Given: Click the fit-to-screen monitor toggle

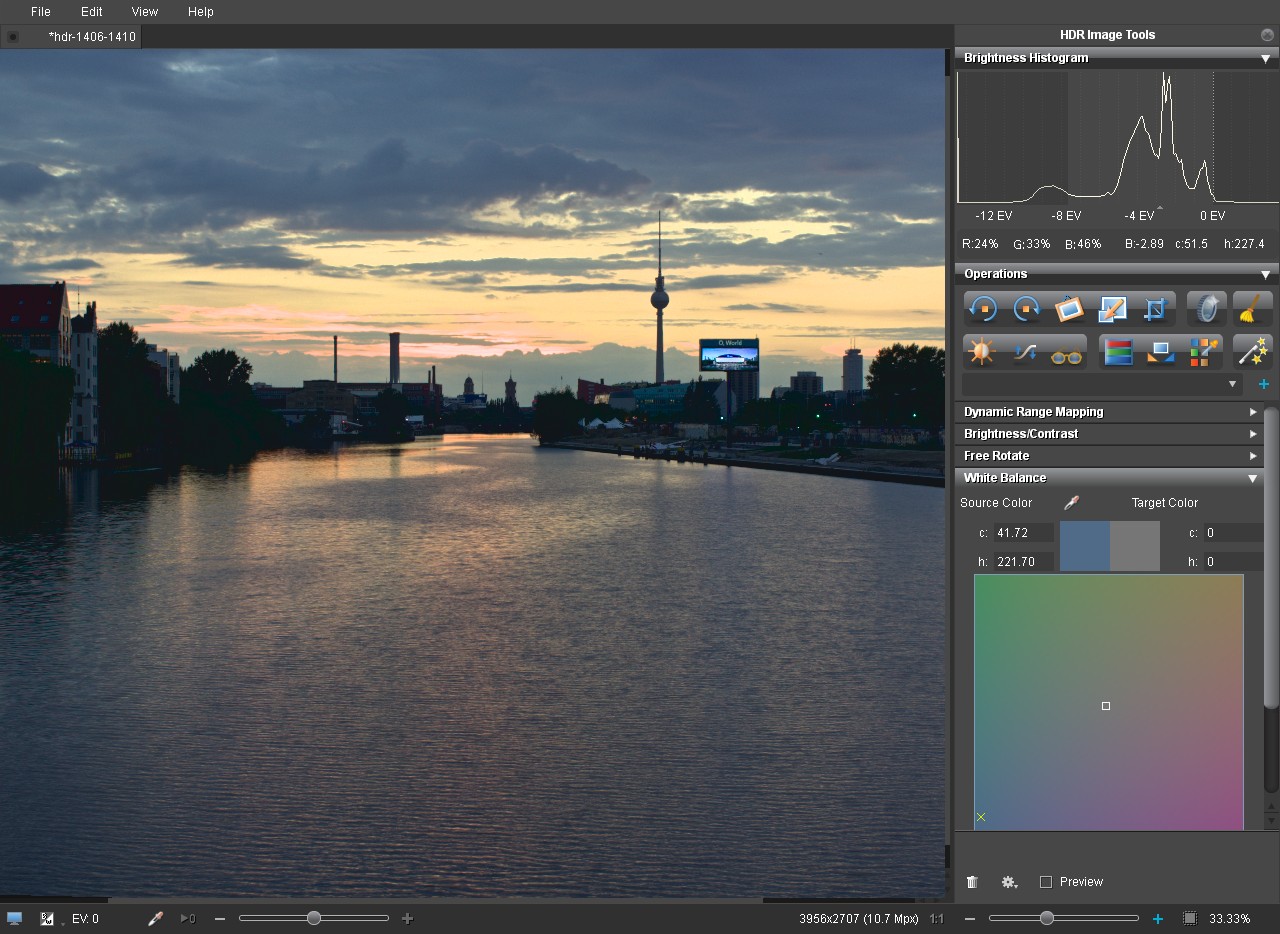Looking at the screenshot, I should point(14,918).
